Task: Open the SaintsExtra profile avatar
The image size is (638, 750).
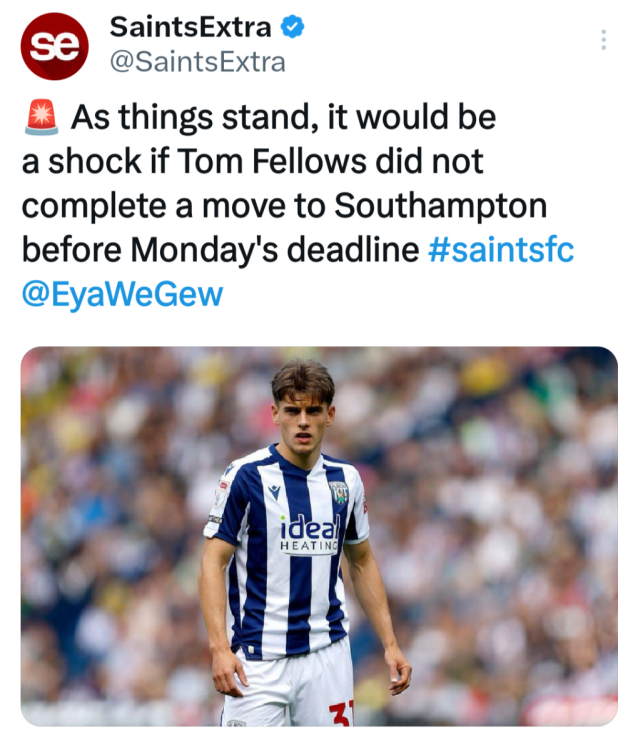Action: click(55, 46)
